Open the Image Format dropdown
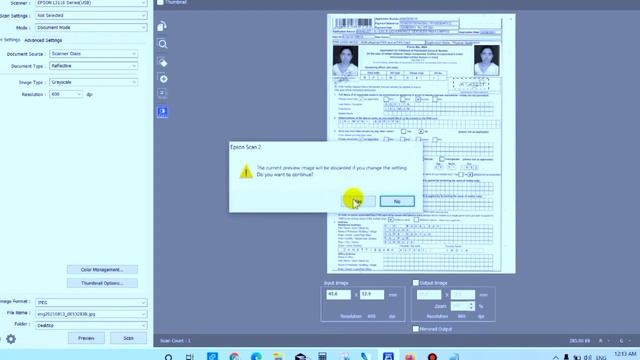Viewport: 640px width, 360px height. coord(91,302)
